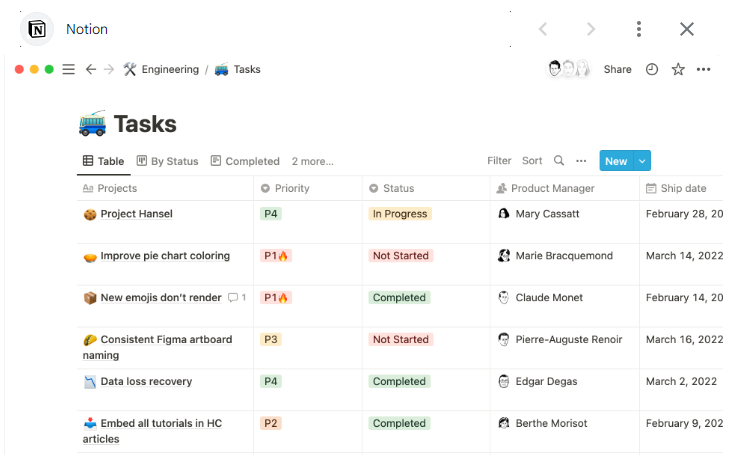Switch to By Status view tab
Image resolution: width=739 pixels, height=455 pixels.
167,161
